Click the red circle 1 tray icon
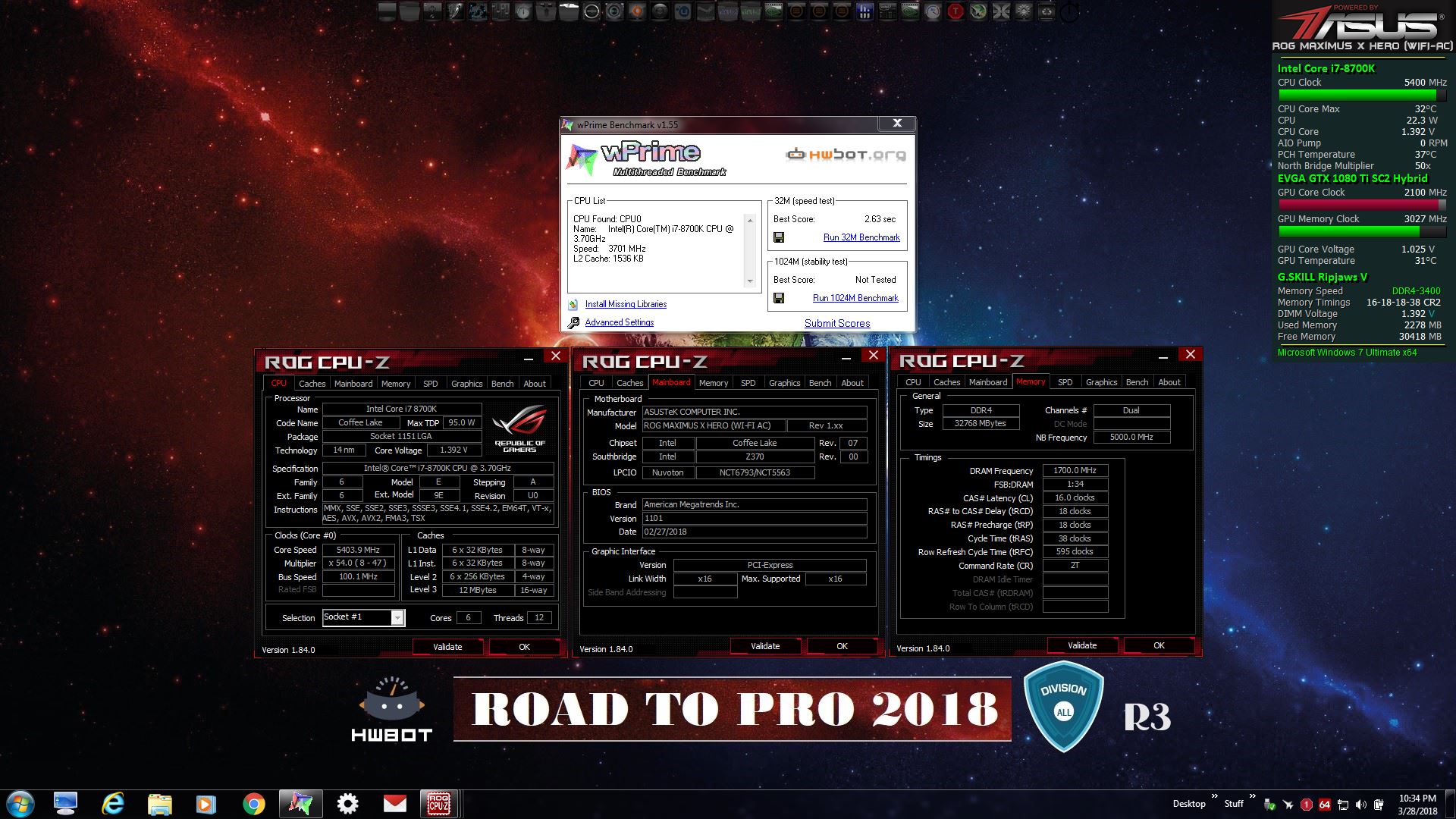The width and height of the screenshot is (1456, 819). tap(1307, 805)
